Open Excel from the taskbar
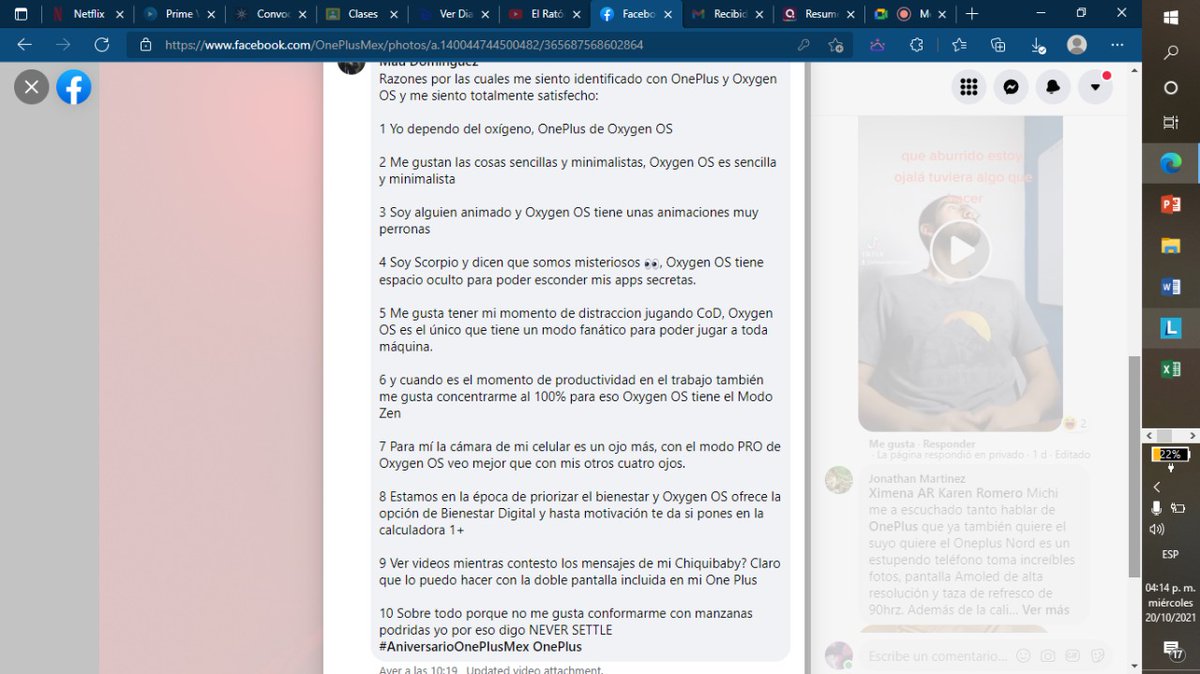Viewport: 1200px width, 674px height. tap(1171, 369)
